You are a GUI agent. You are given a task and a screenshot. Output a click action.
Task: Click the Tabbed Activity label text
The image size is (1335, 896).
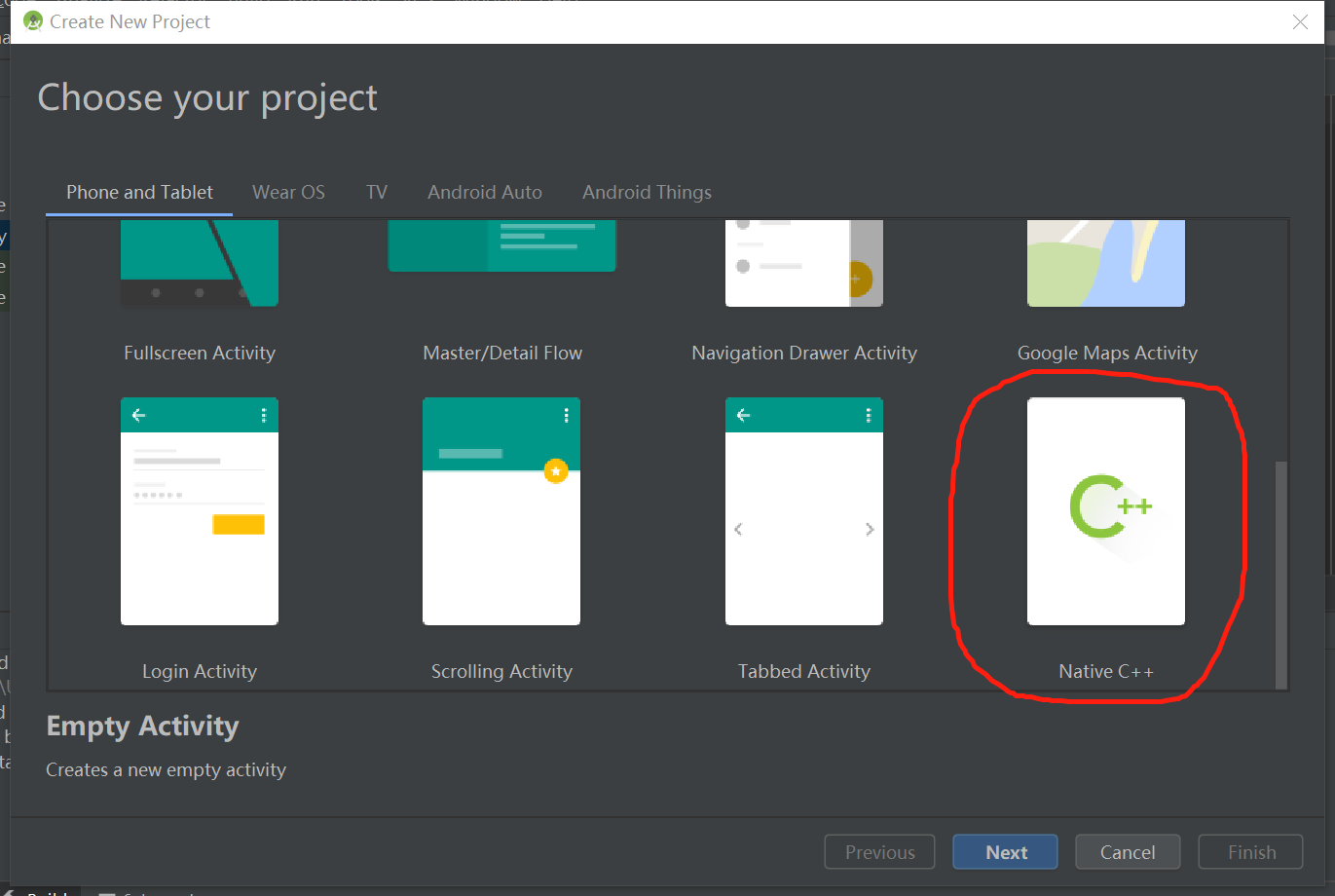pyautogui.click(x=804, y=671)
